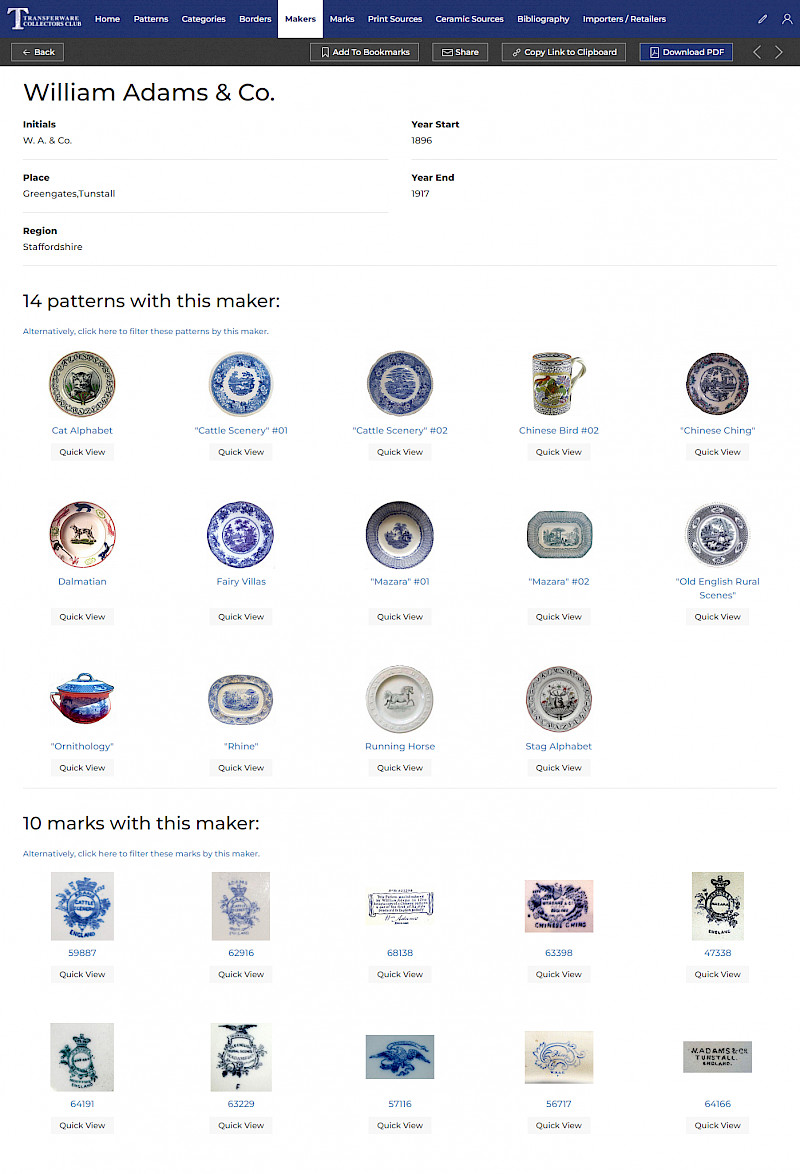The height and width of the screenshot is (1174, 800).
Task: Open the Cat Alphabet plate thumbnail
Action: pos(82,383)
